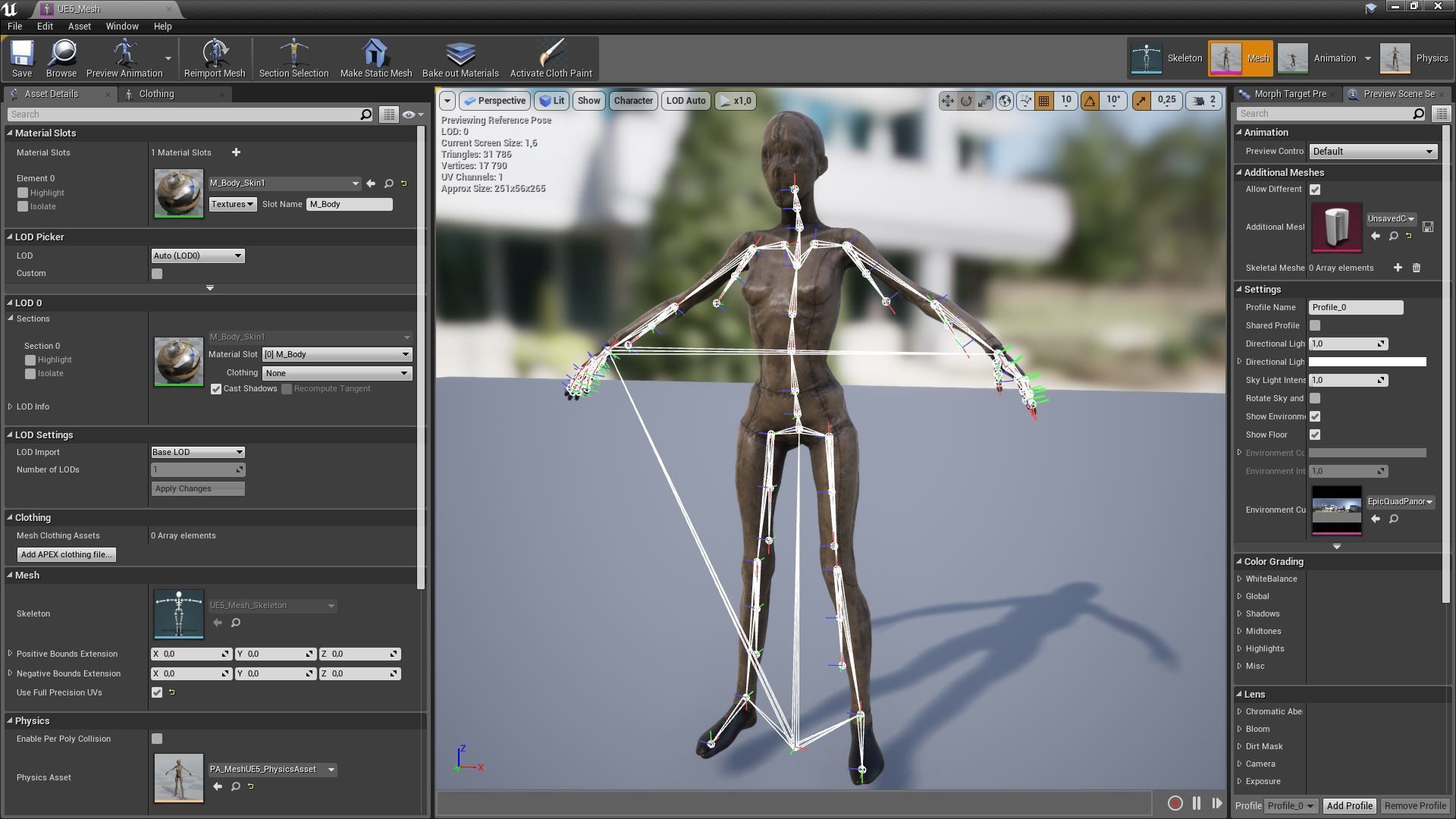Open the Section Selection tool
The width and height of the screenshot is (1456, 819).
coord(293,59)
